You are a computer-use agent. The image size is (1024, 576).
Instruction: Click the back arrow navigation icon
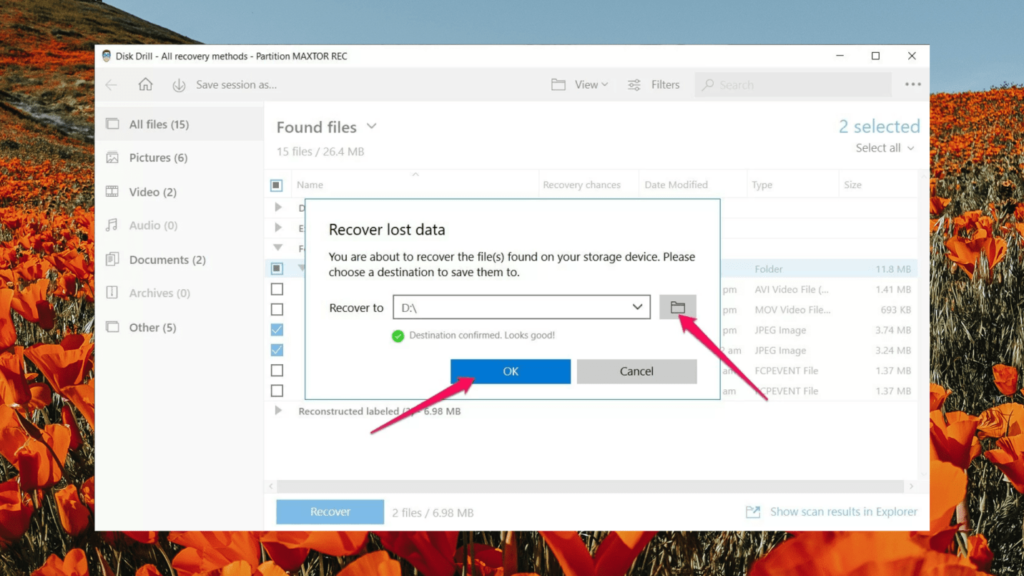coord(112,84)
